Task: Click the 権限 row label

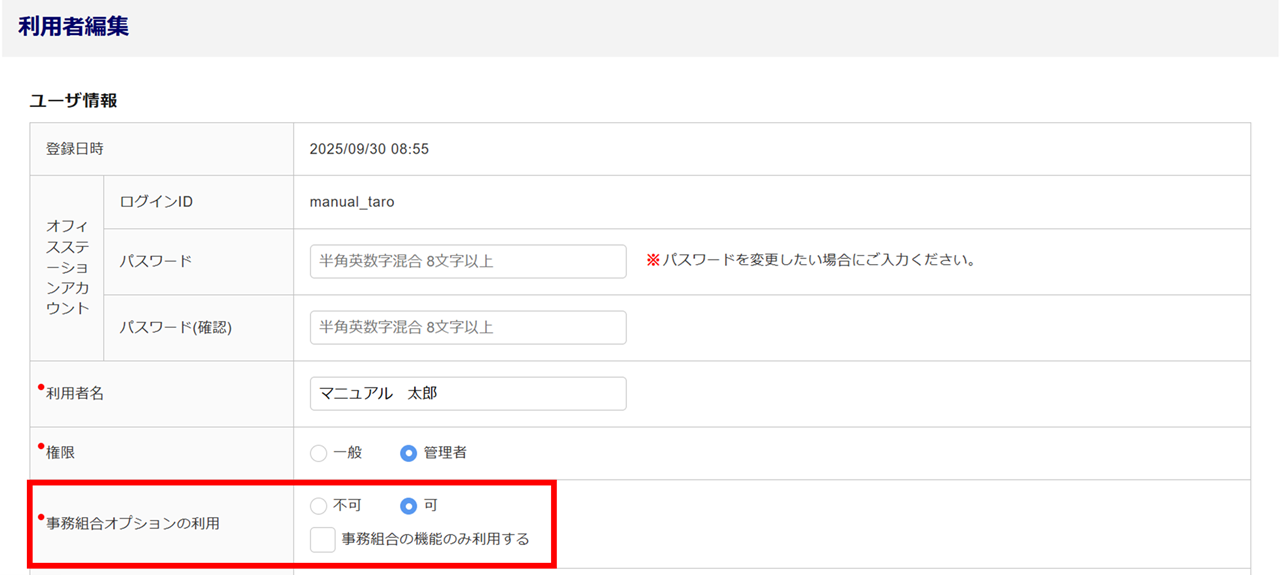Action: pos(61,453)
